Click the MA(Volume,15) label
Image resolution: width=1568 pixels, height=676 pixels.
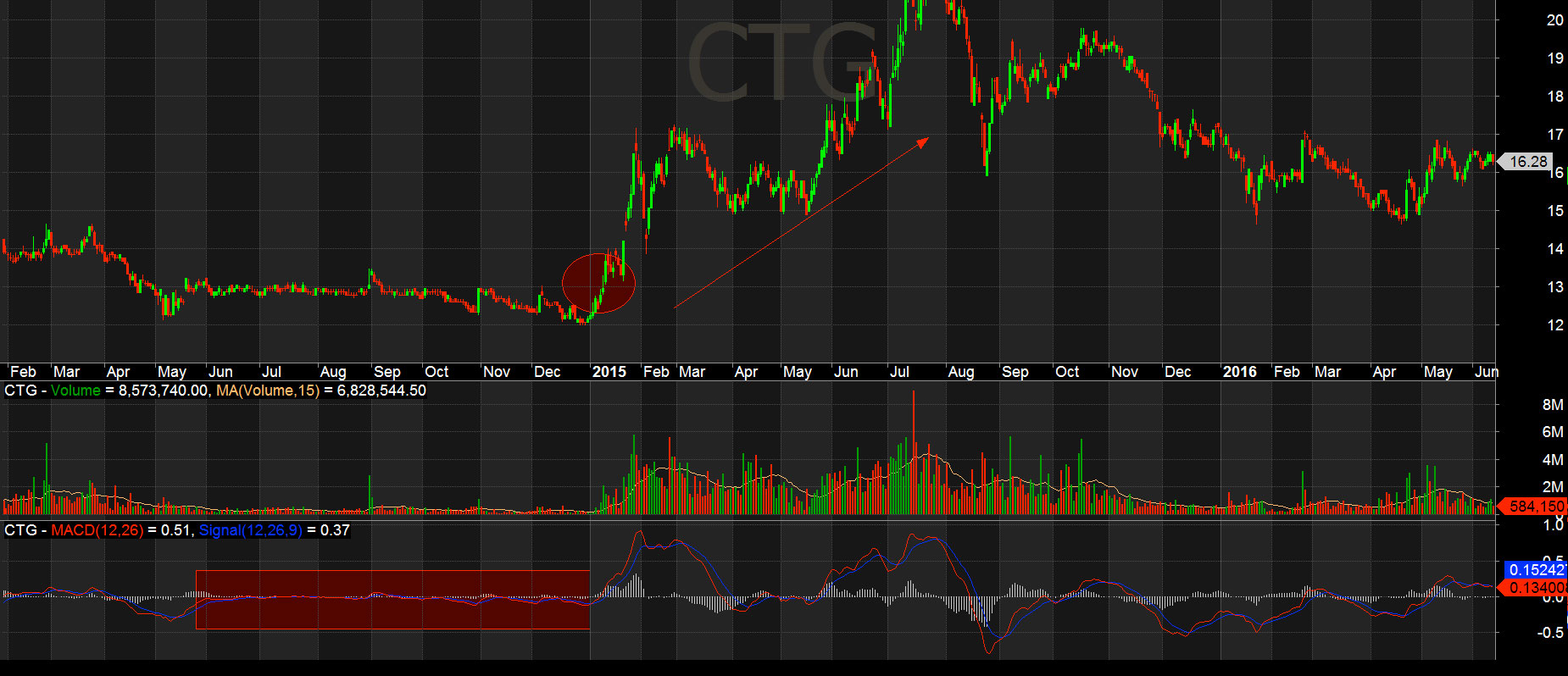pyautogui.click(x=268, y=391)
